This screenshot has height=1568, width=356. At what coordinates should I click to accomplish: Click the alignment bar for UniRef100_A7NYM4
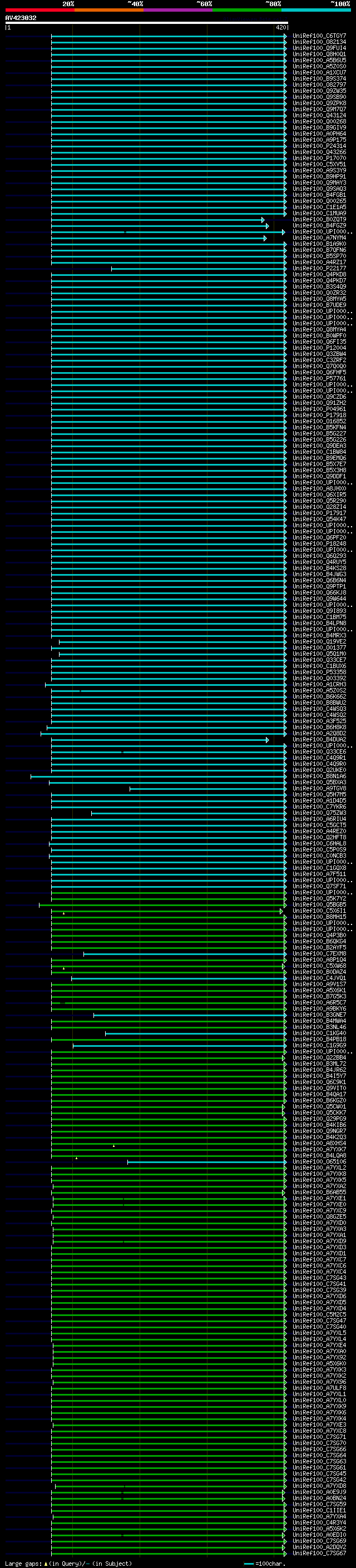tap(159, 238)
